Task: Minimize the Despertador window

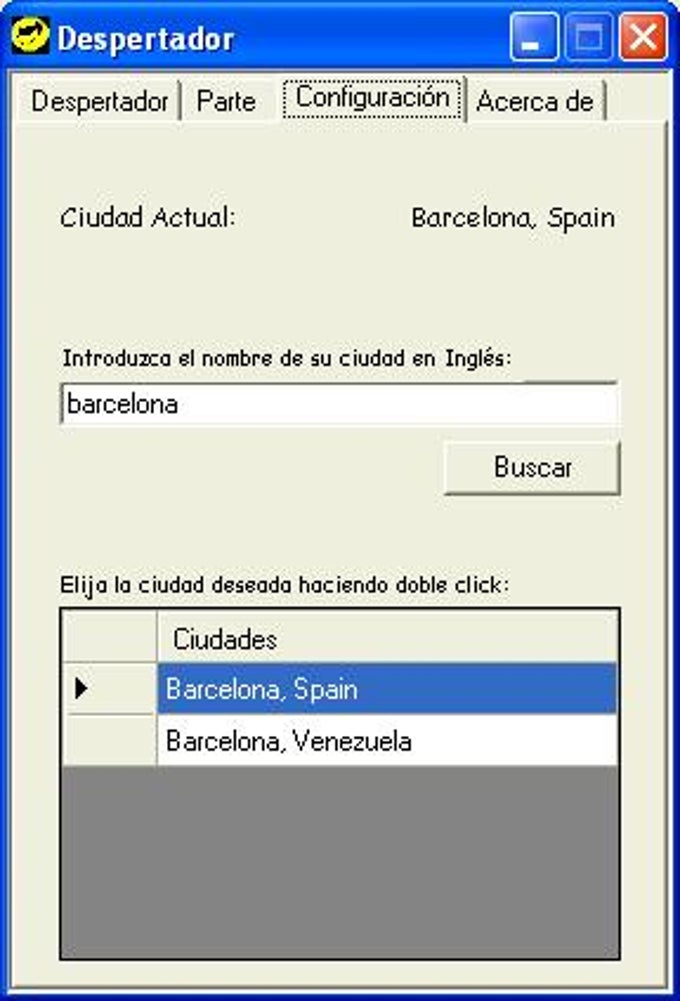Action: coord(534,38)
